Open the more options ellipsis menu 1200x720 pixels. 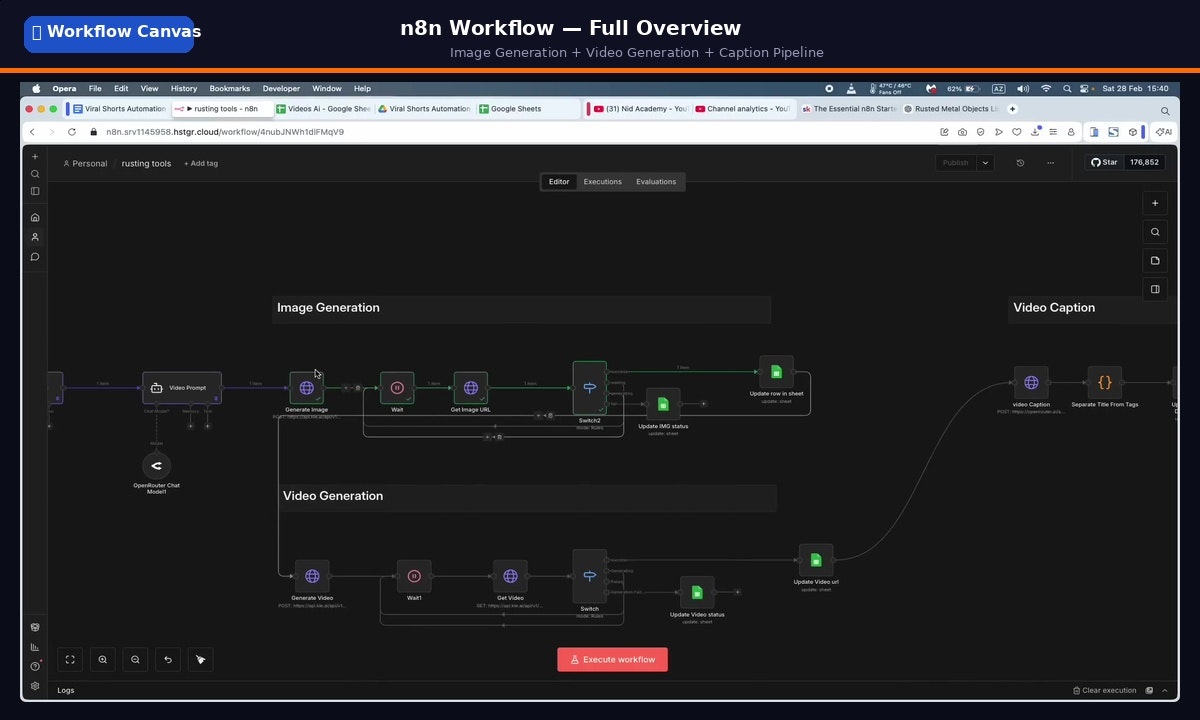click(x=1051, y=162)
